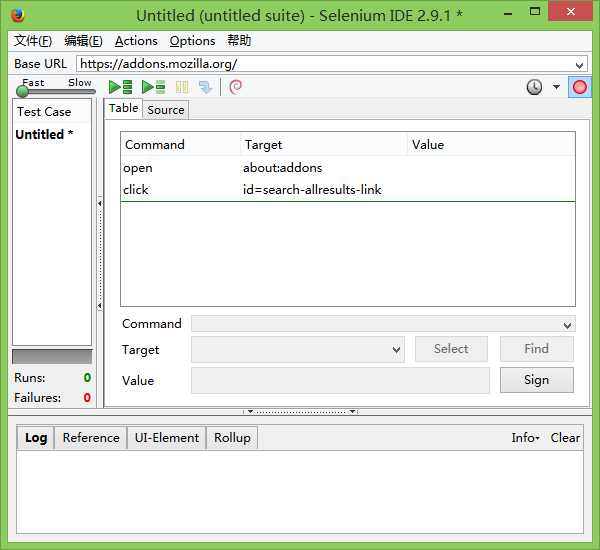600x550 pixels.
Task: Click the test run progress bar
Action: (x=52, y=356)
